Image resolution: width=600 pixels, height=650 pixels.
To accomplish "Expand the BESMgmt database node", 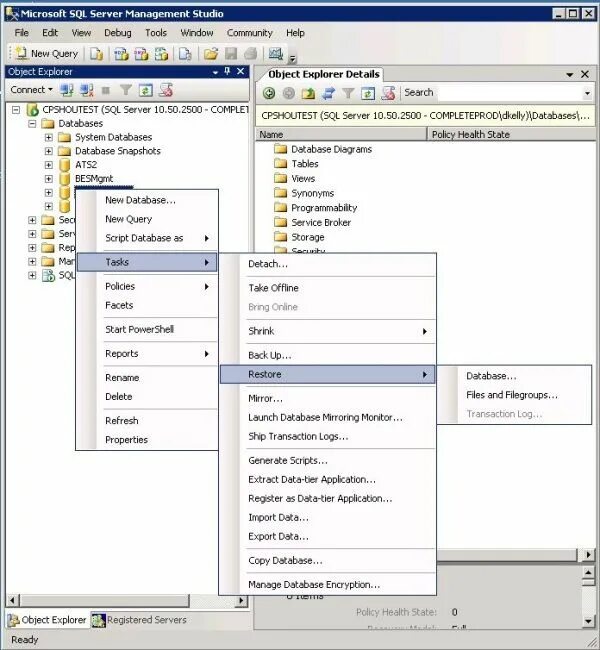I will point(49,179).
